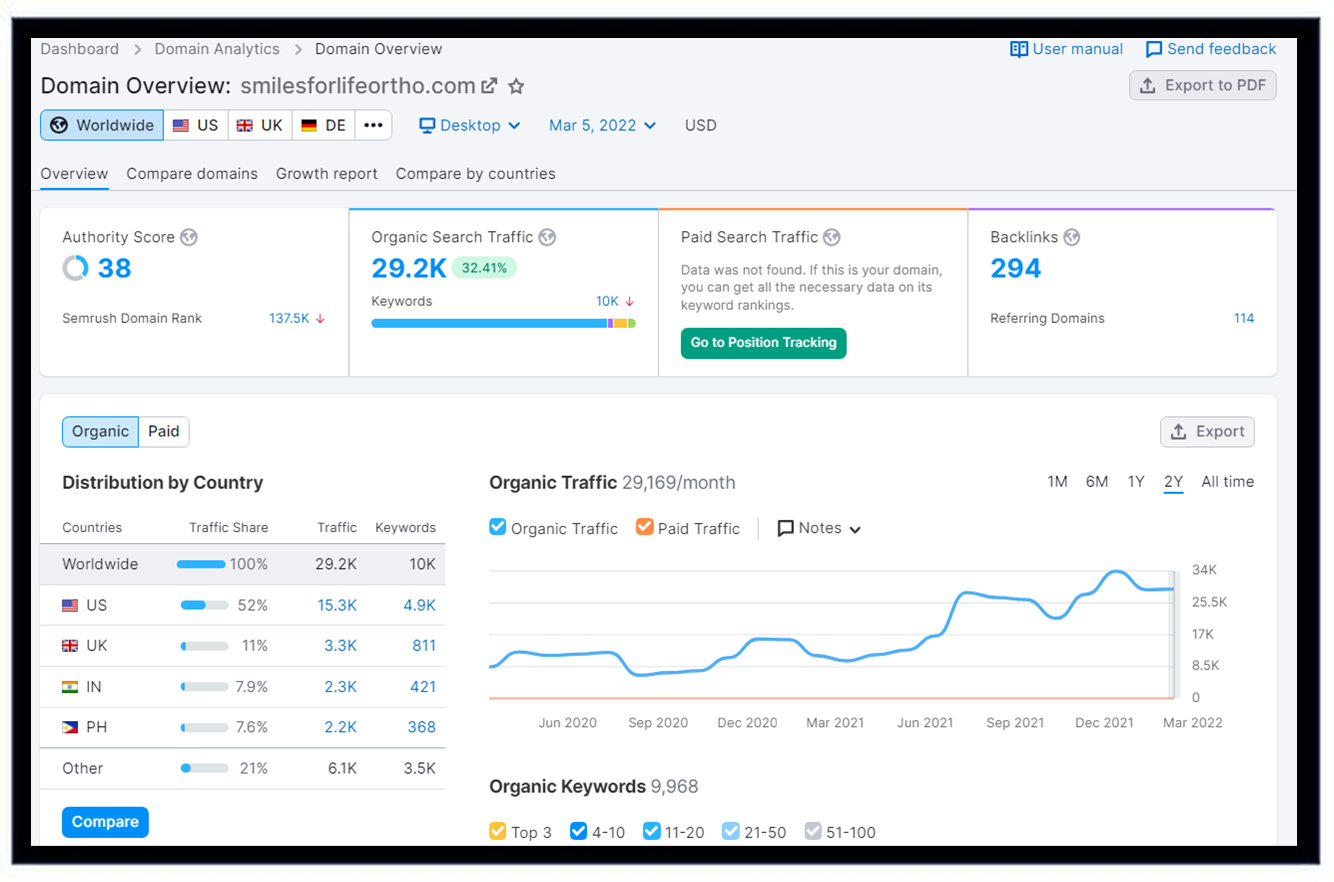Click the Notes speech bubble icon

tap(786, 528)
